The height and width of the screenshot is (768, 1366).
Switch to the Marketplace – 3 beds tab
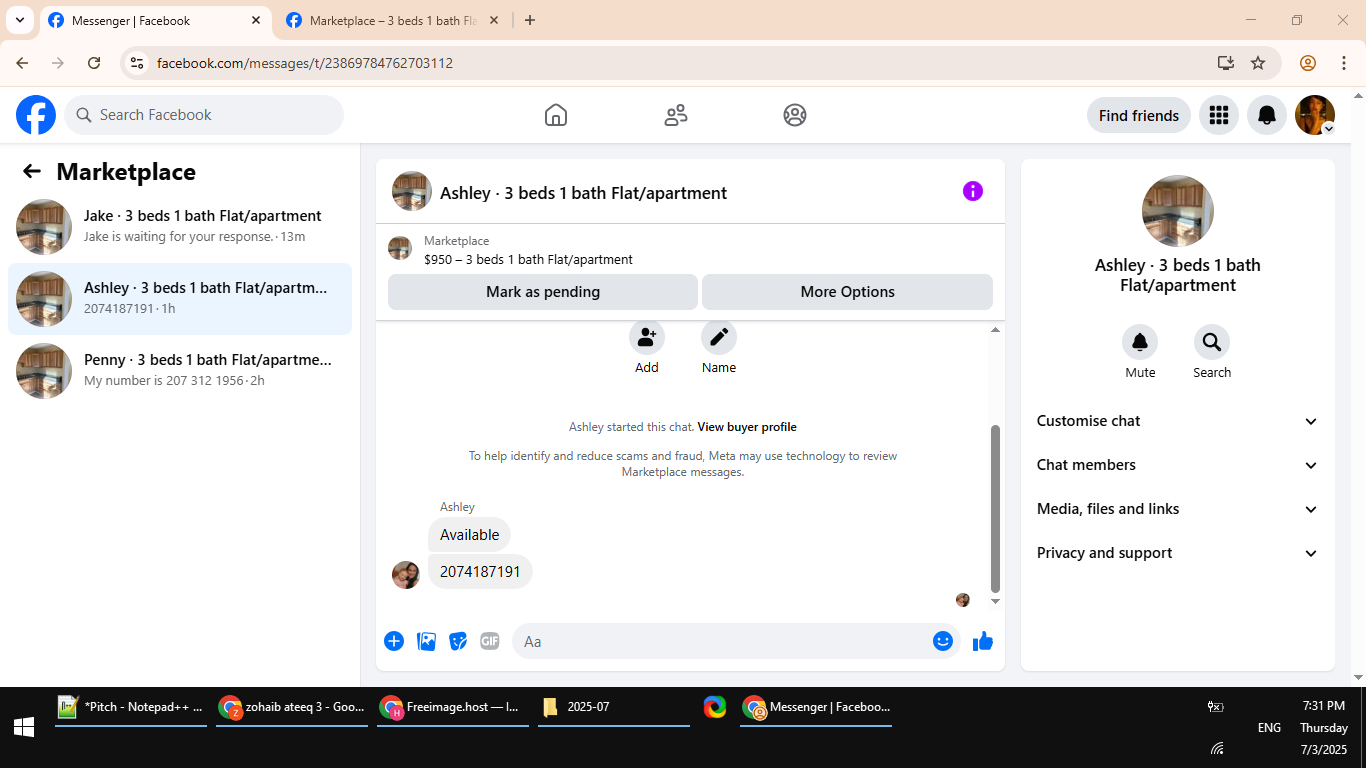(x=392, y=20)
